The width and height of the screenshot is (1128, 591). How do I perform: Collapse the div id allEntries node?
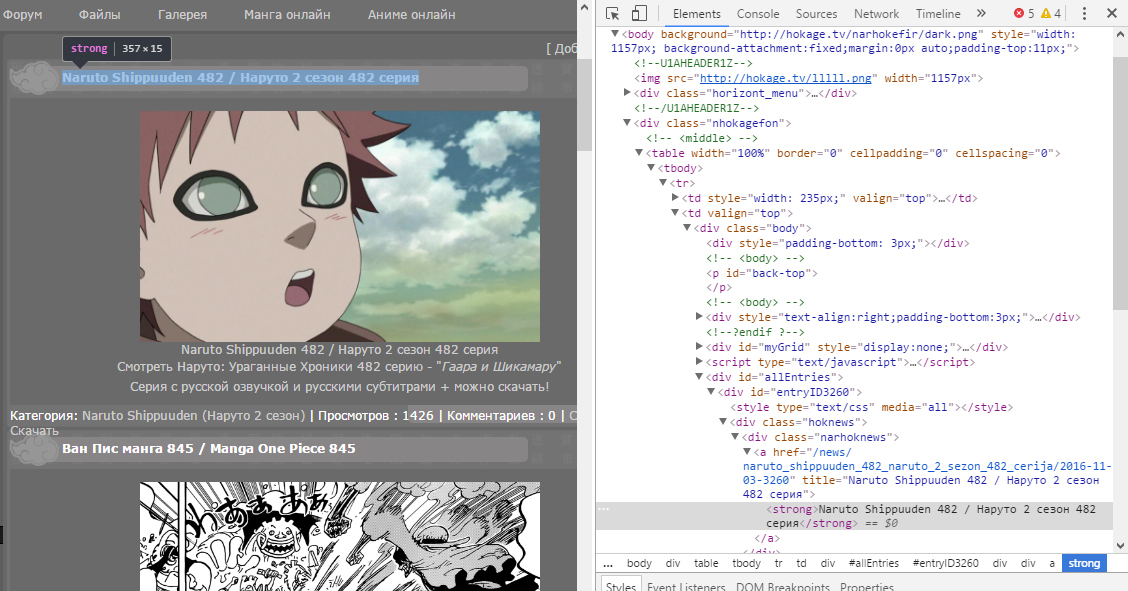click(x=699, y=377)
